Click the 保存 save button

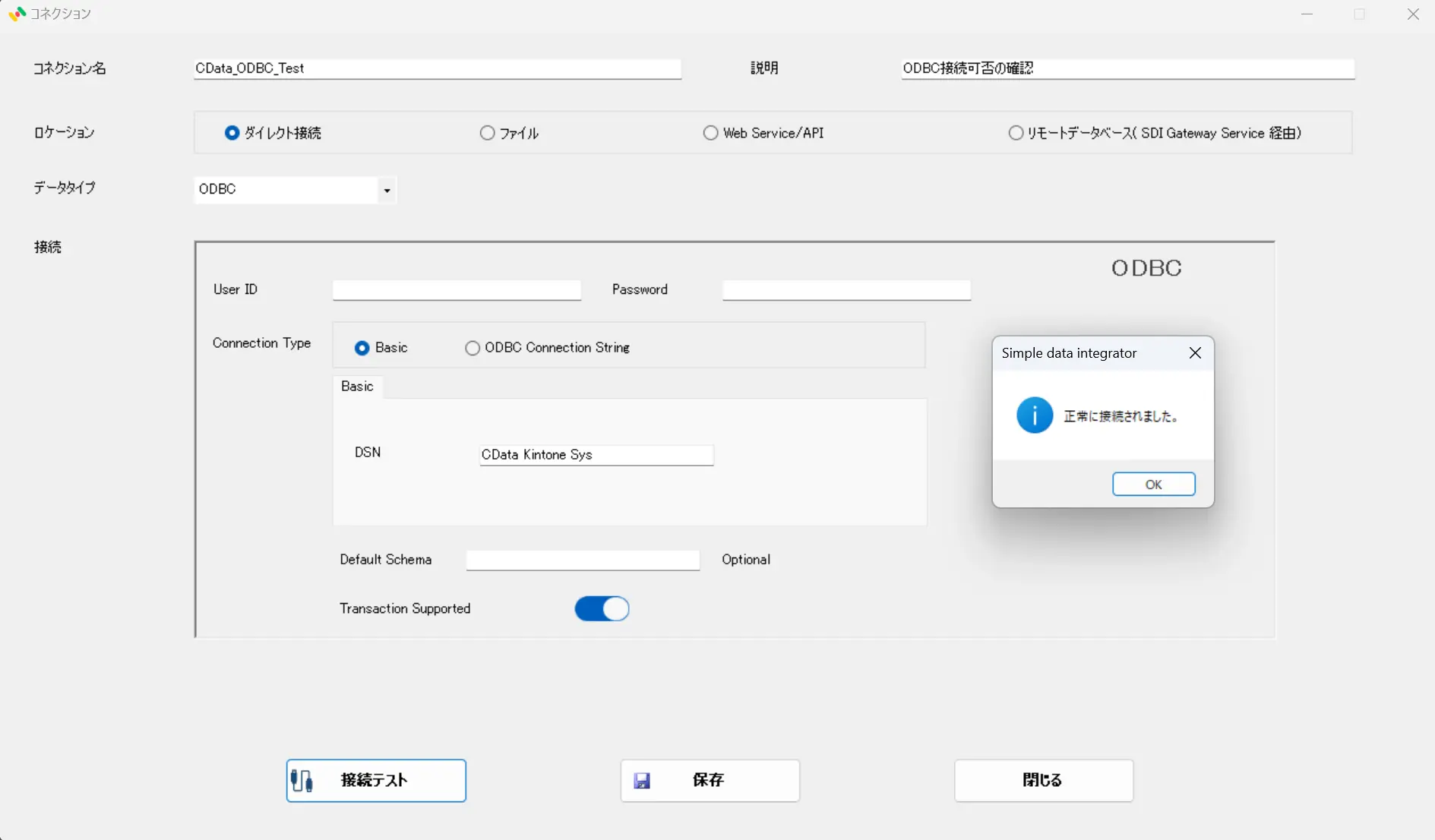tap(709, 780)
